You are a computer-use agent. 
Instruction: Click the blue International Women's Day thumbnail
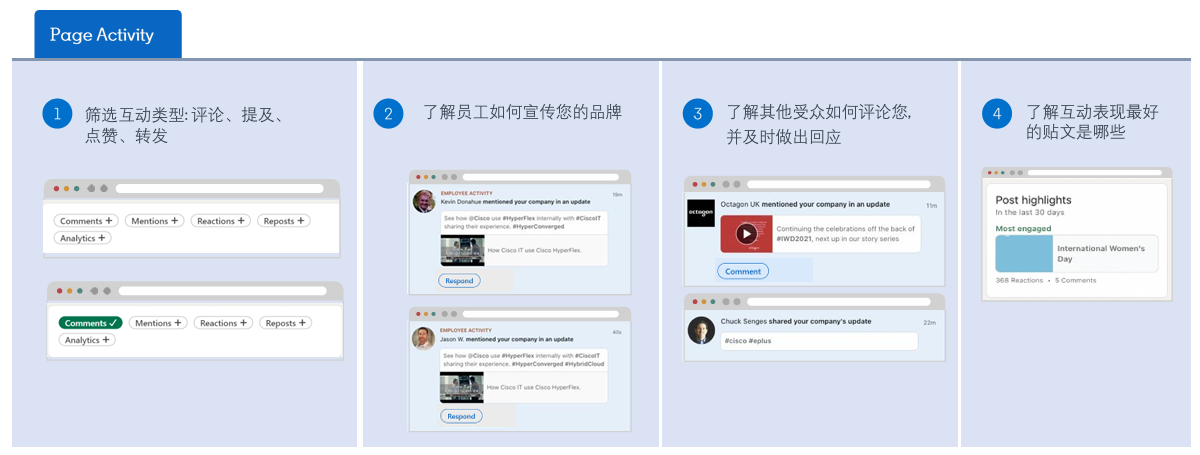coord(1024,254)
